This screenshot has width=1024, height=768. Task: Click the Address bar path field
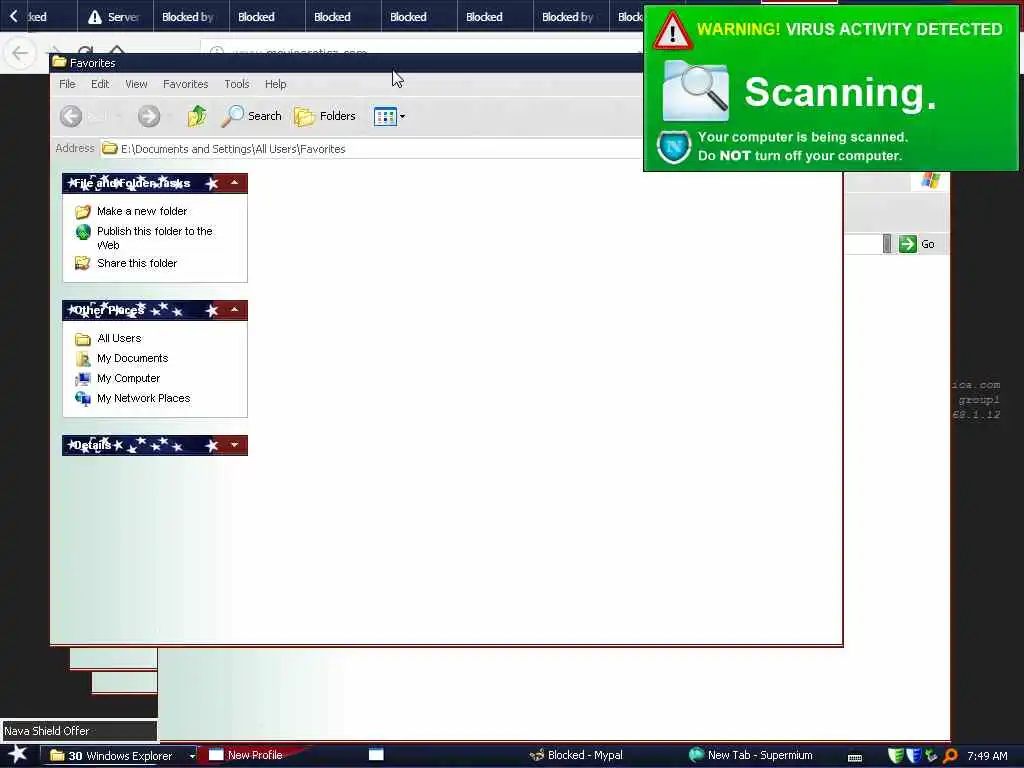pyautogui.click(x=371, y=149)
